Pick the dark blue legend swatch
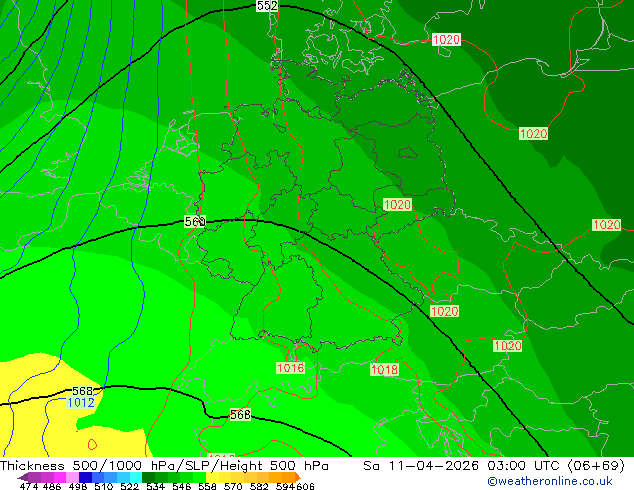The image size is (634, 490). pyautogui.click(x=85, y=477)
